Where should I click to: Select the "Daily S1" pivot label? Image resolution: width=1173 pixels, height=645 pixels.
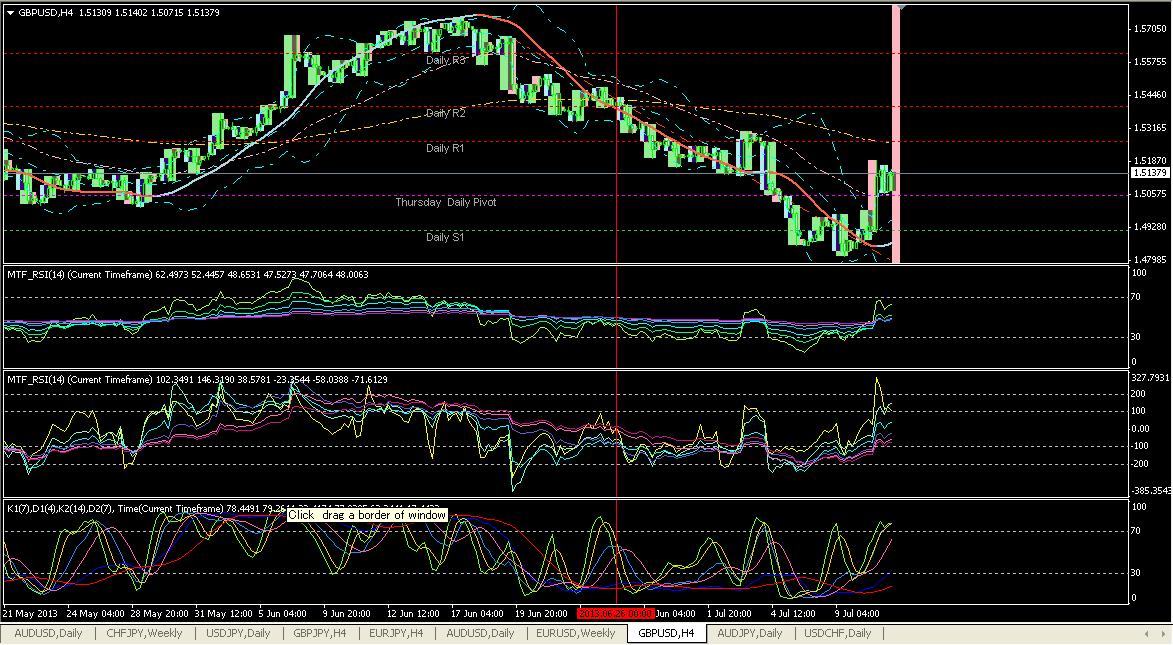click(x=445, y=237)
